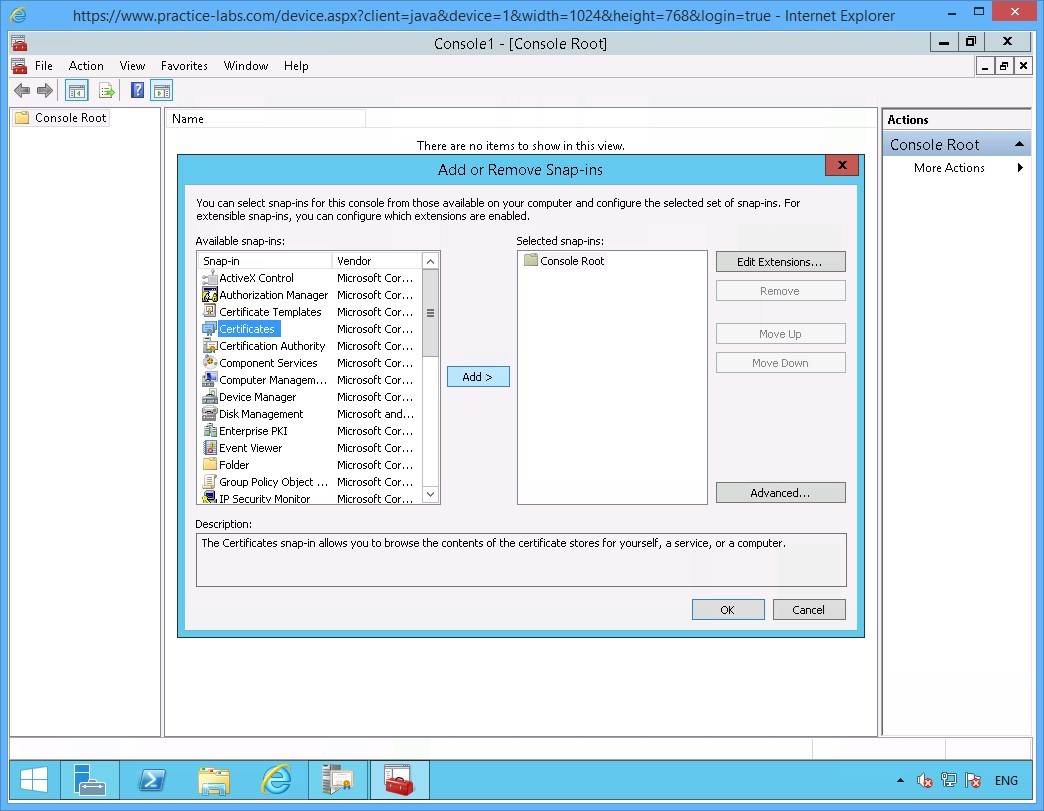This screenshot has width=1044, height=811.
Task: Open the Favorites menu
Action: tap(184, 65)
